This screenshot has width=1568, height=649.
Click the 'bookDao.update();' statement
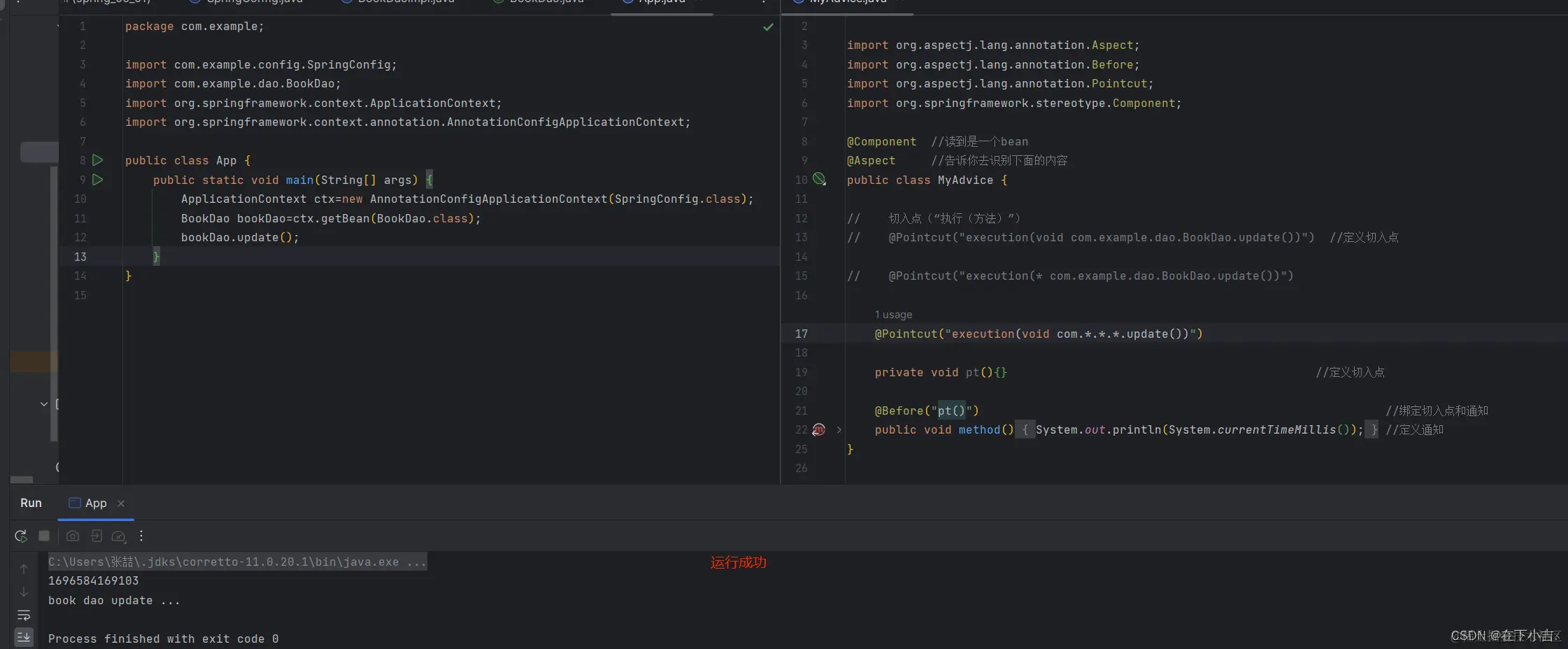(240, 238)
